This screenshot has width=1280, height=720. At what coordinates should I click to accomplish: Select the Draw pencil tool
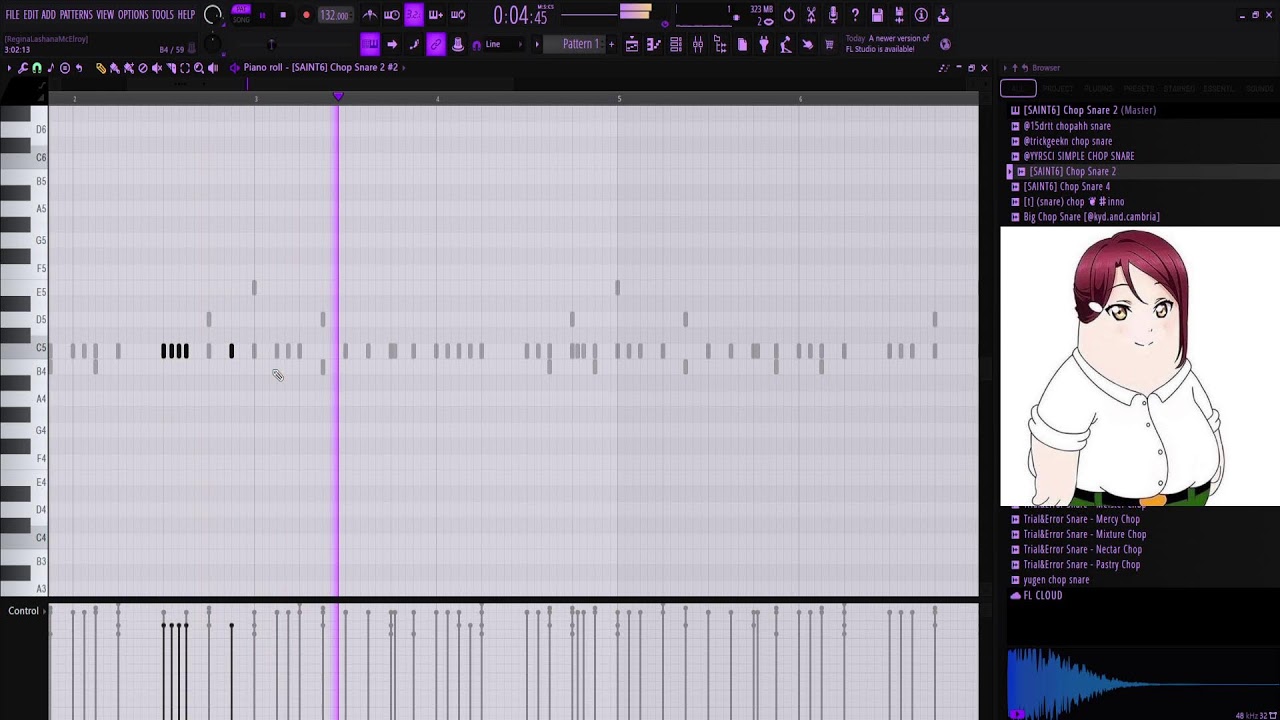click(x=101, y=68)
